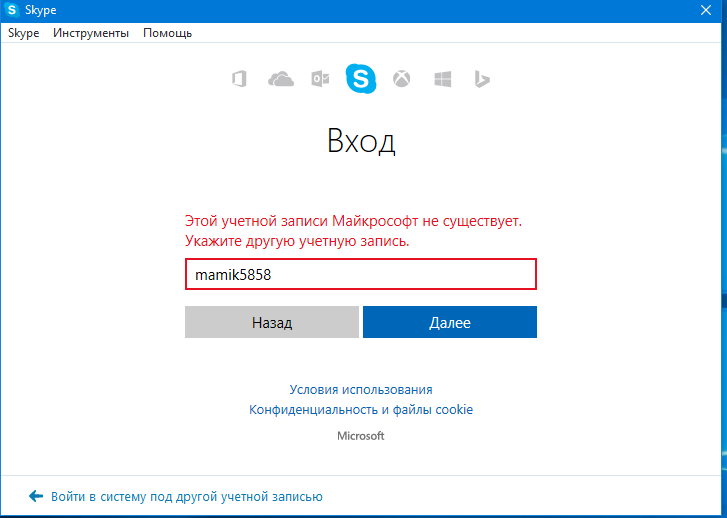Screen dimensions: 727x518
Task: Click the Office icon in the services row
Action: [239, 79]
